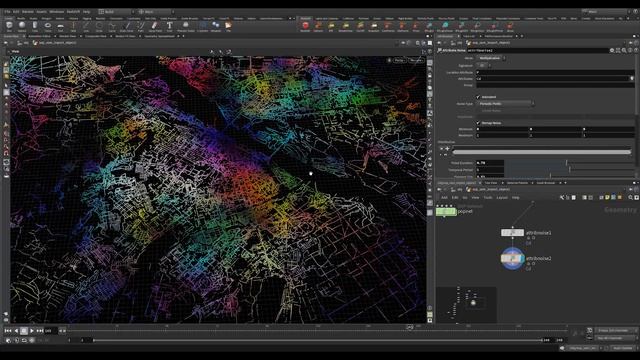
Task: Open the Attributes field dropdown arrow
Action: click(x=631, y=78)
